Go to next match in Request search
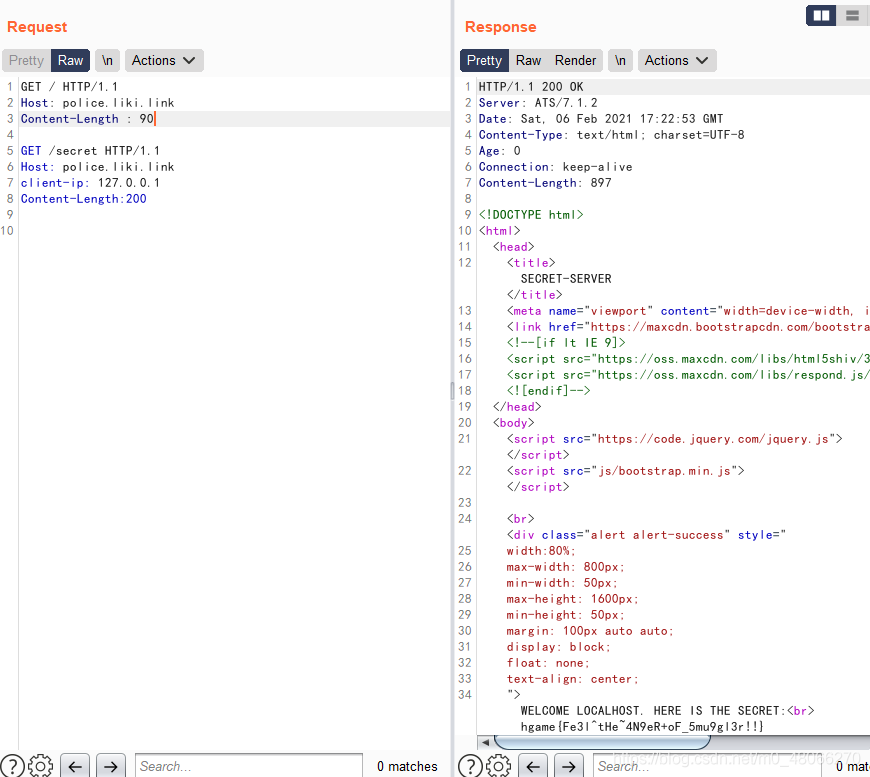The image size is (870, 777). [x=110, y=766]
